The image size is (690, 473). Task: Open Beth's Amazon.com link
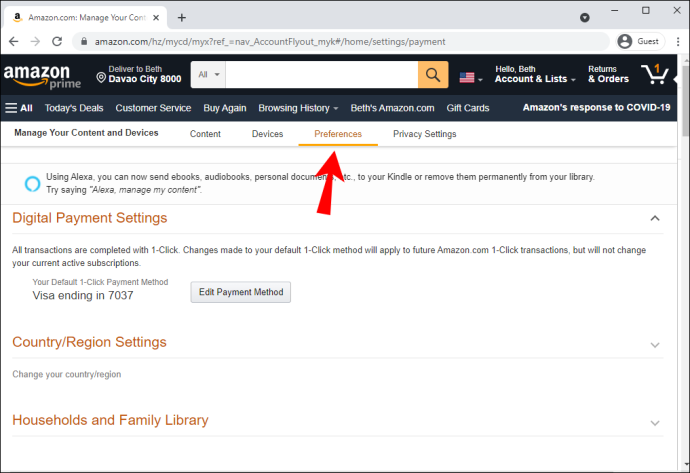click(x=392, y=108)
